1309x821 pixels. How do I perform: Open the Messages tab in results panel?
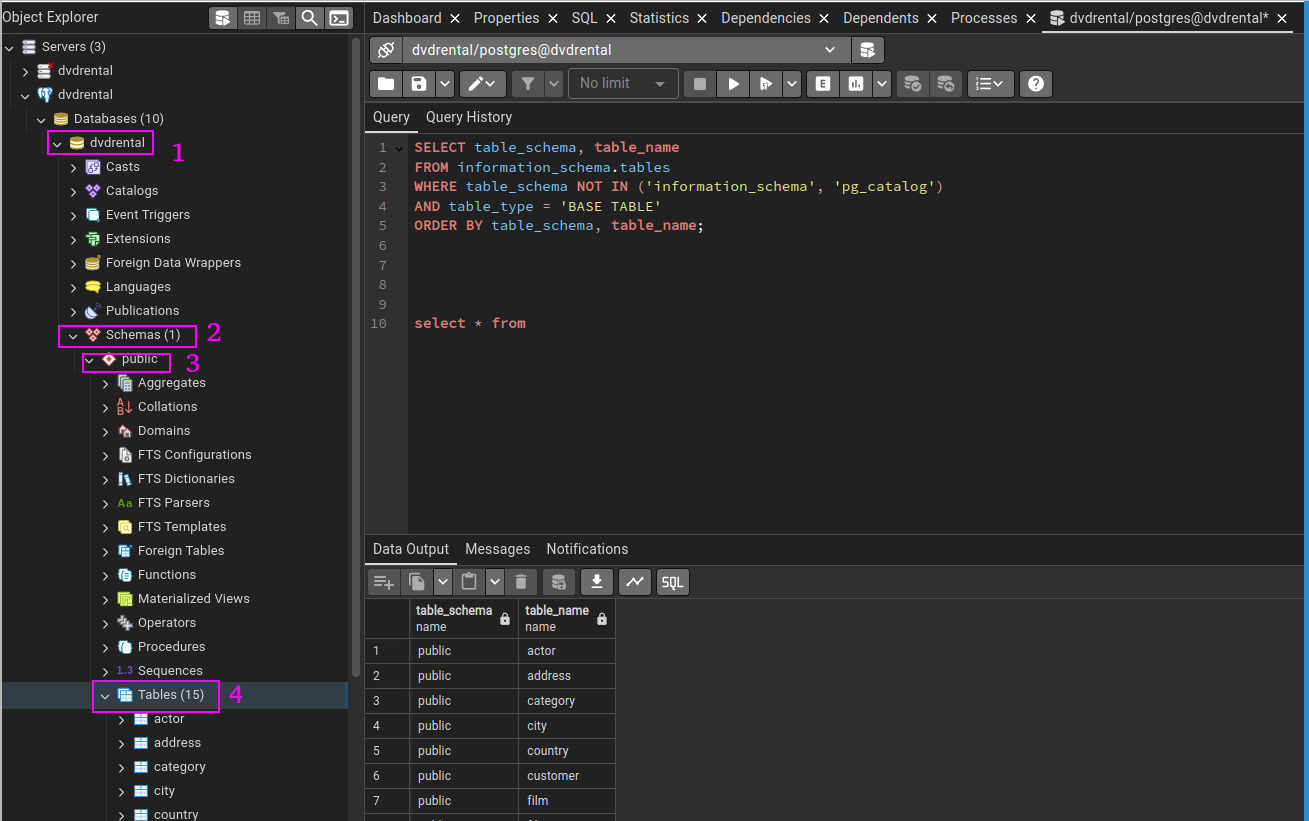(x=498, y=549)
